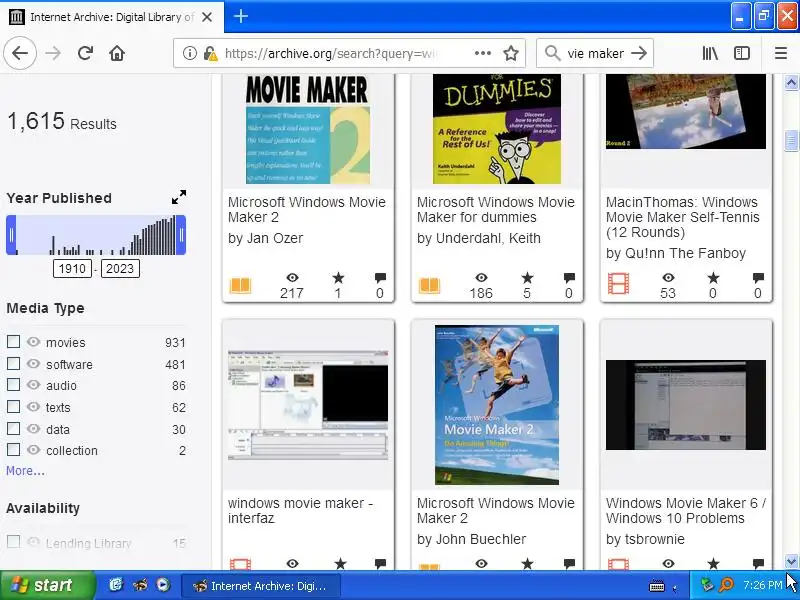This screenshot has width=800, height=600.
Task: Open a new browser tab
Action: 240,16
